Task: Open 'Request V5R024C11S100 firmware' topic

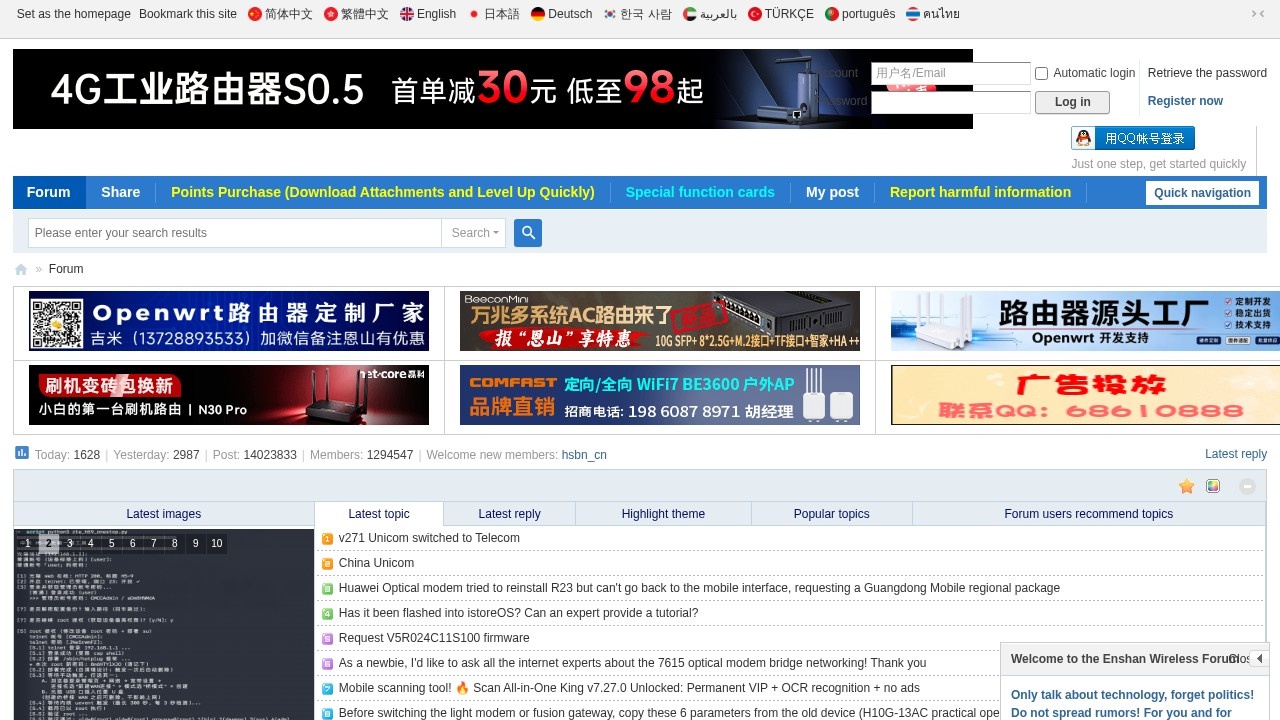Action: (x=434, y=638)
